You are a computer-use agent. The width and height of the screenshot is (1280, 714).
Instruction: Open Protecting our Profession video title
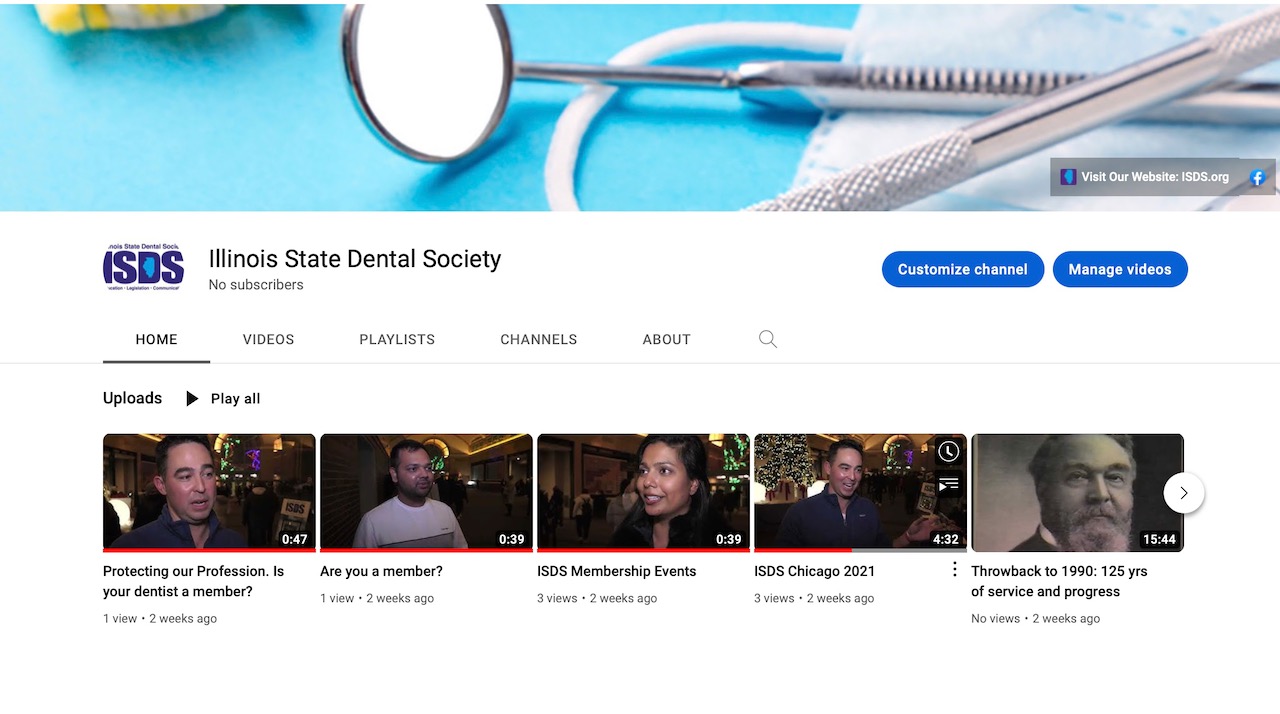pos(194,581)
